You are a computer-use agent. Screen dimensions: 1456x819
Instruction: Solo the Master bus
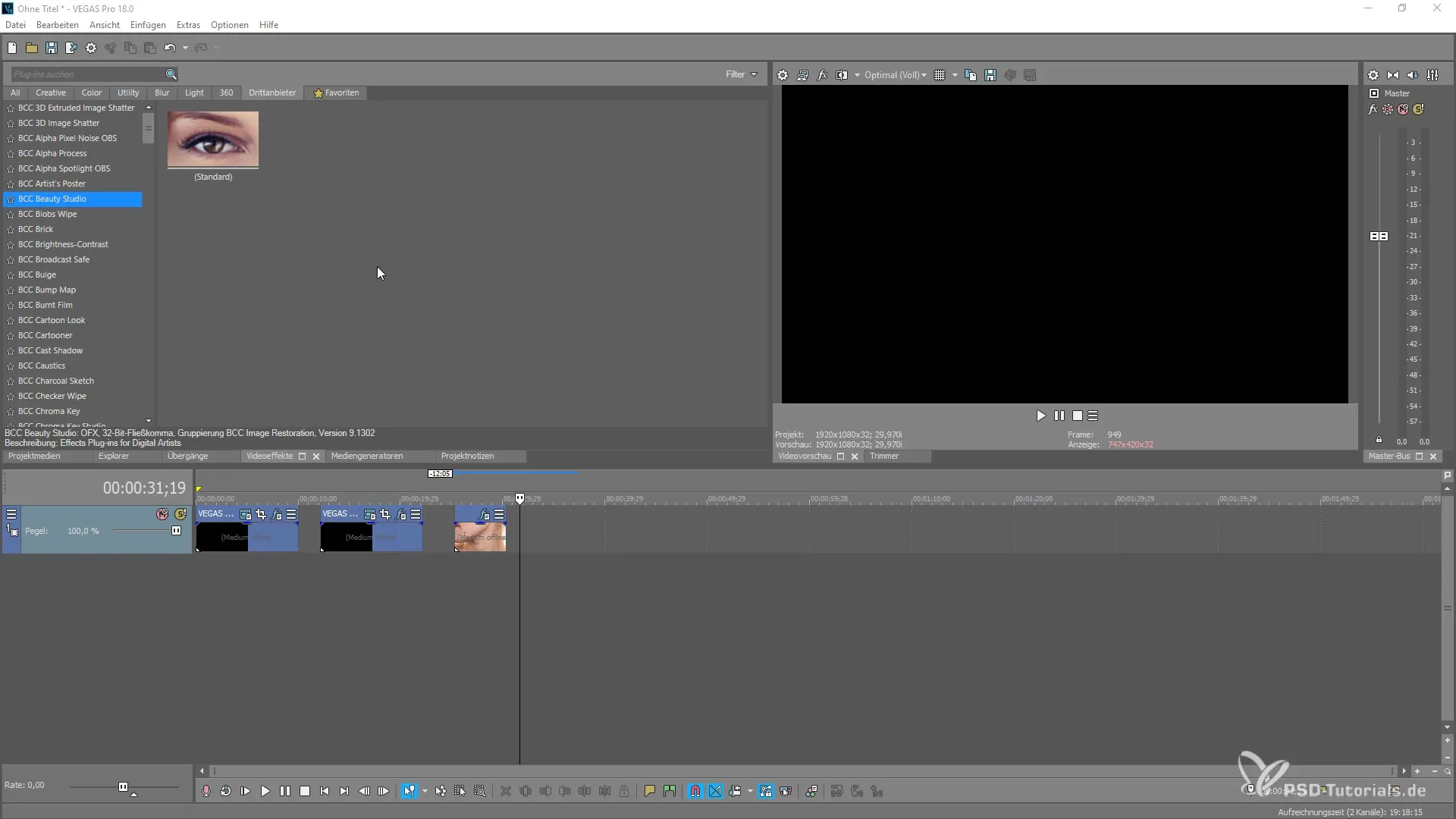point(1418,109)
